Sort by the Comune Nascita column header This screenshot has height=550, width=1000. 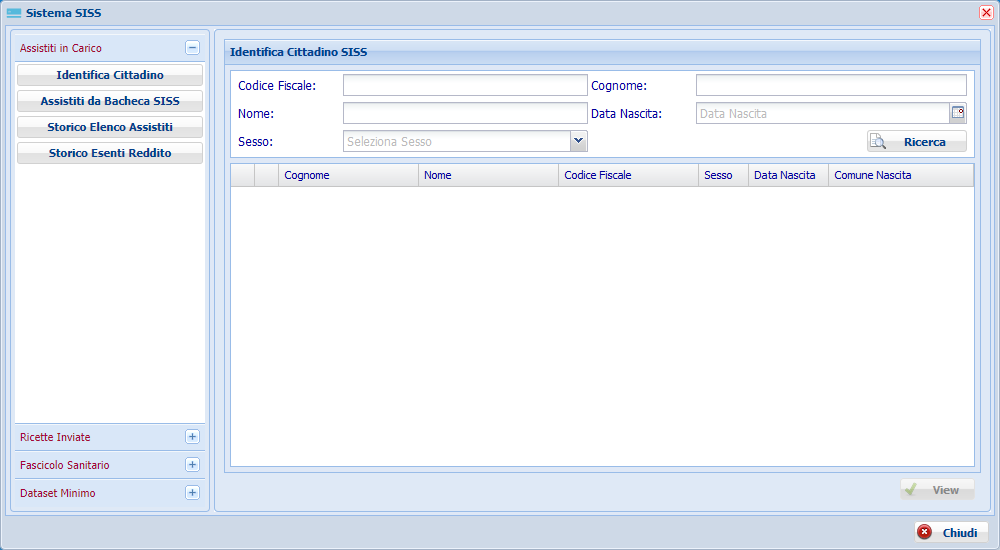pos(901,175)
